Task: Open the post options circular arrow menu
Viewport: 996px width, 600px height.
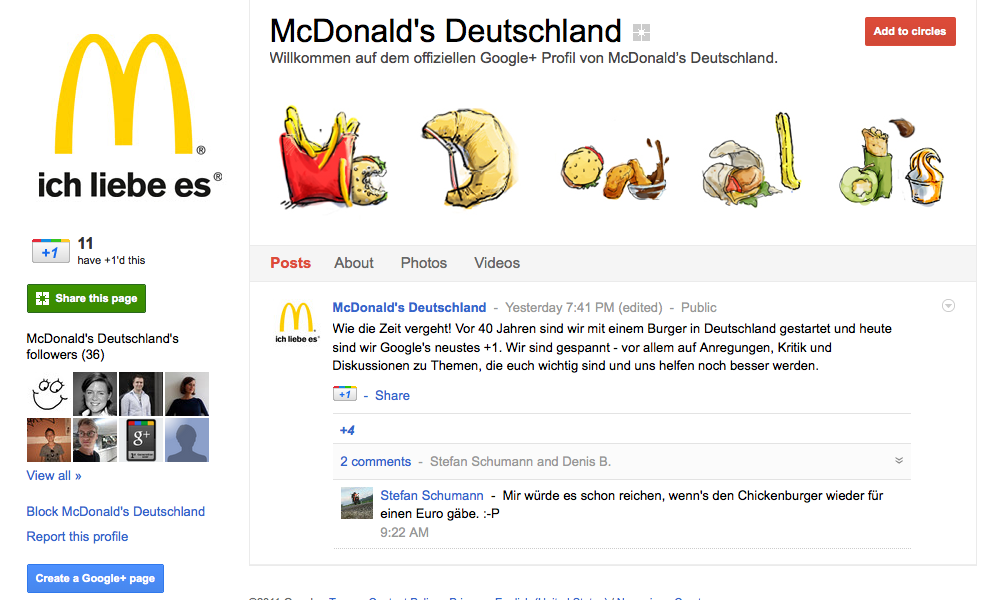Action: (948, 306)
